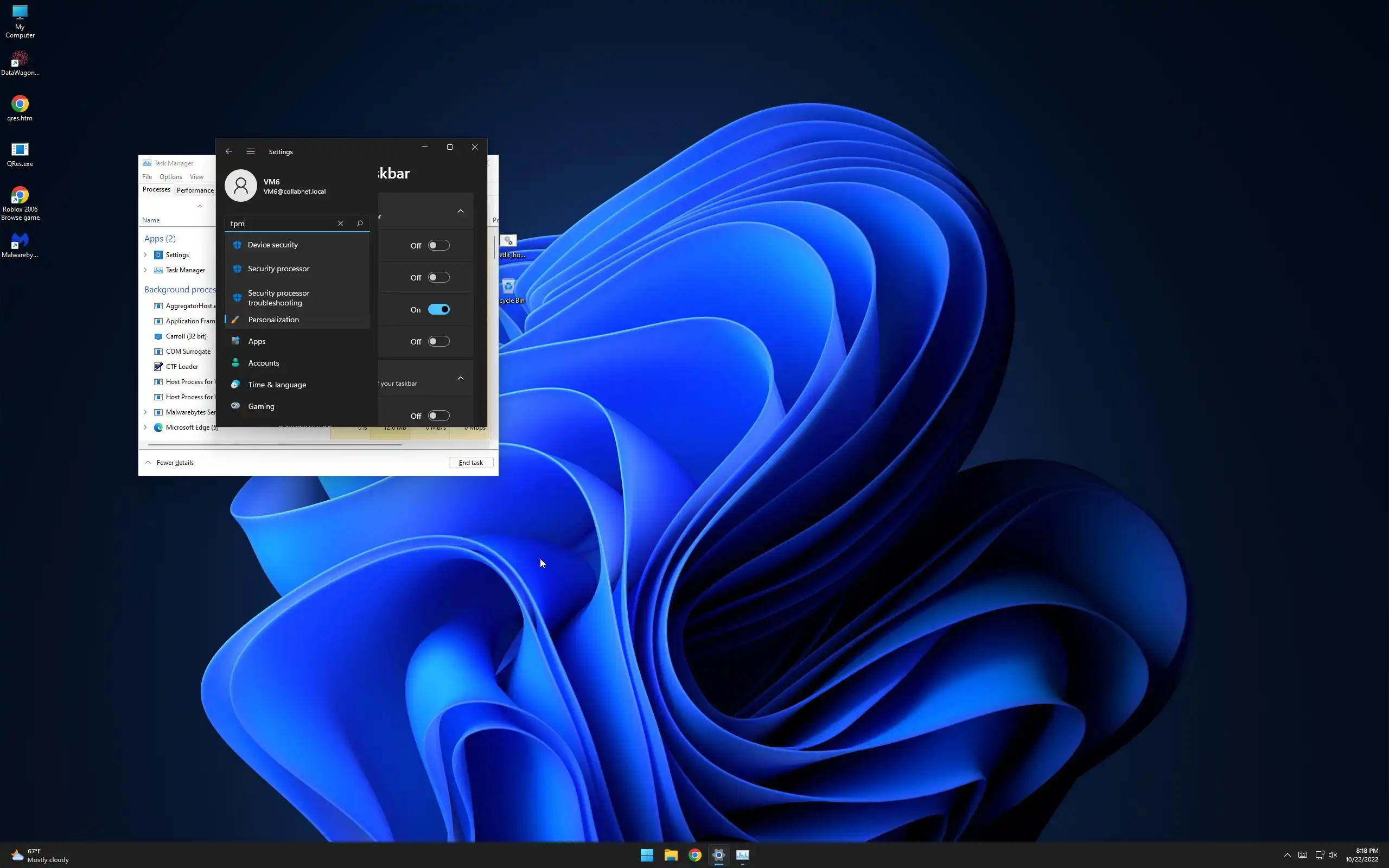Click Fewer details link
The image size is (1389, 868).
click(x=175, y=463)
